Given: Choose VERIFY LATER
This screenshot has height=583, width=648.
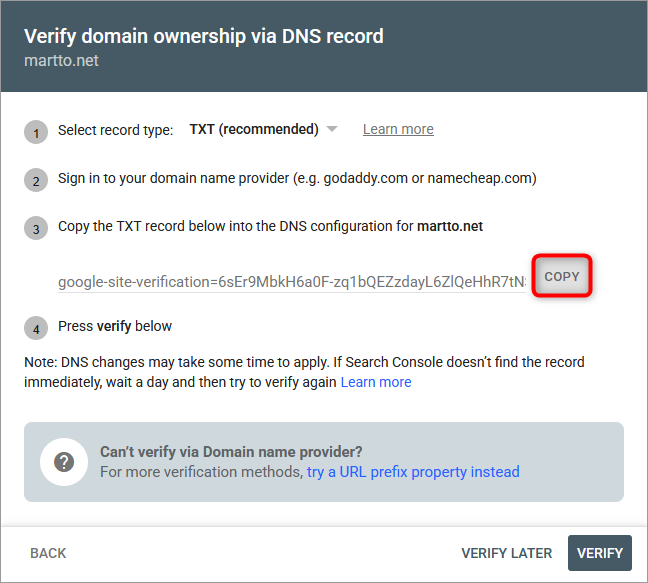Looking at the screenshot, I should (x=506, y=553).
